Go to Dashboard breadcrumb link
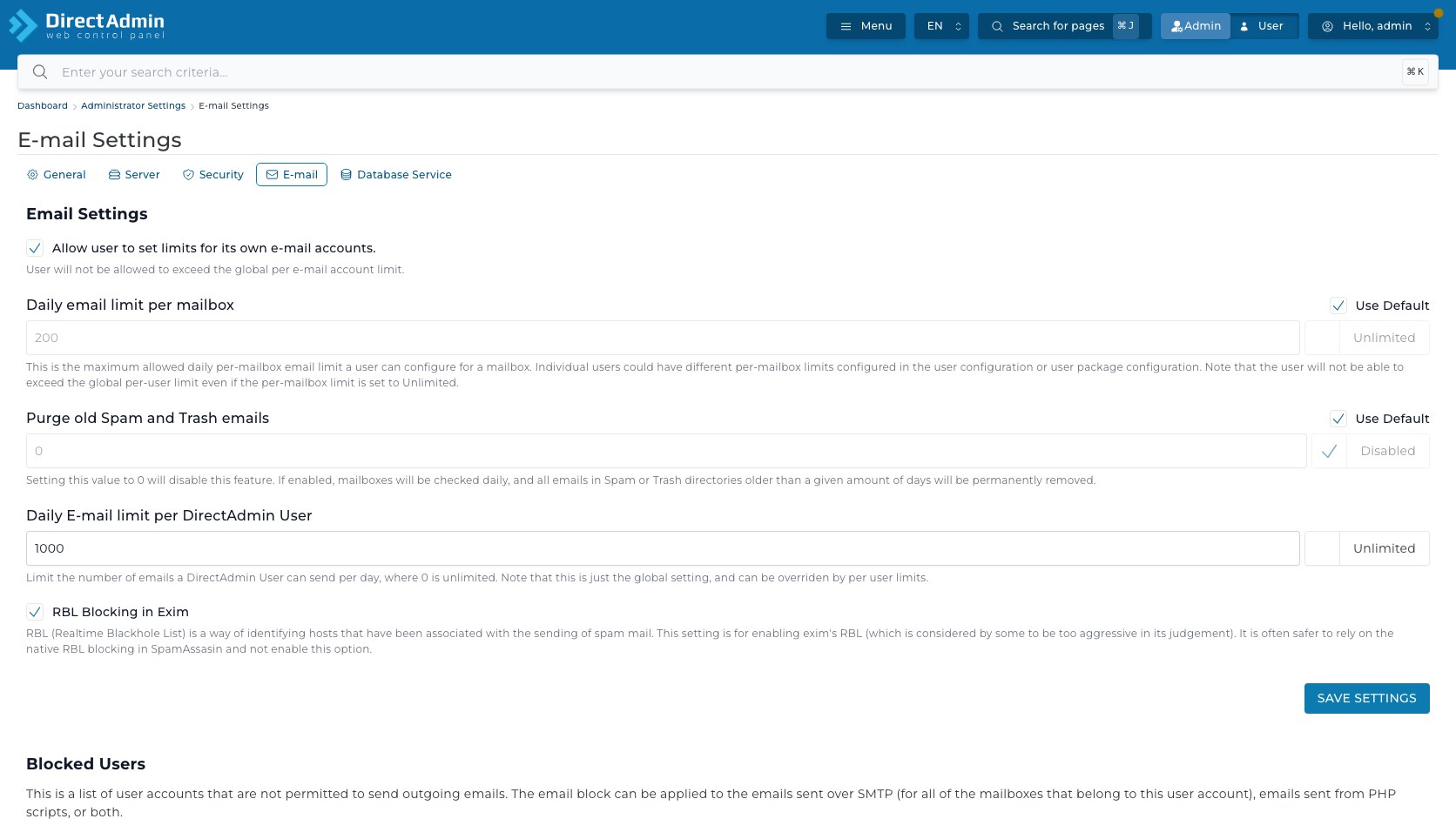 click(43, 106)
